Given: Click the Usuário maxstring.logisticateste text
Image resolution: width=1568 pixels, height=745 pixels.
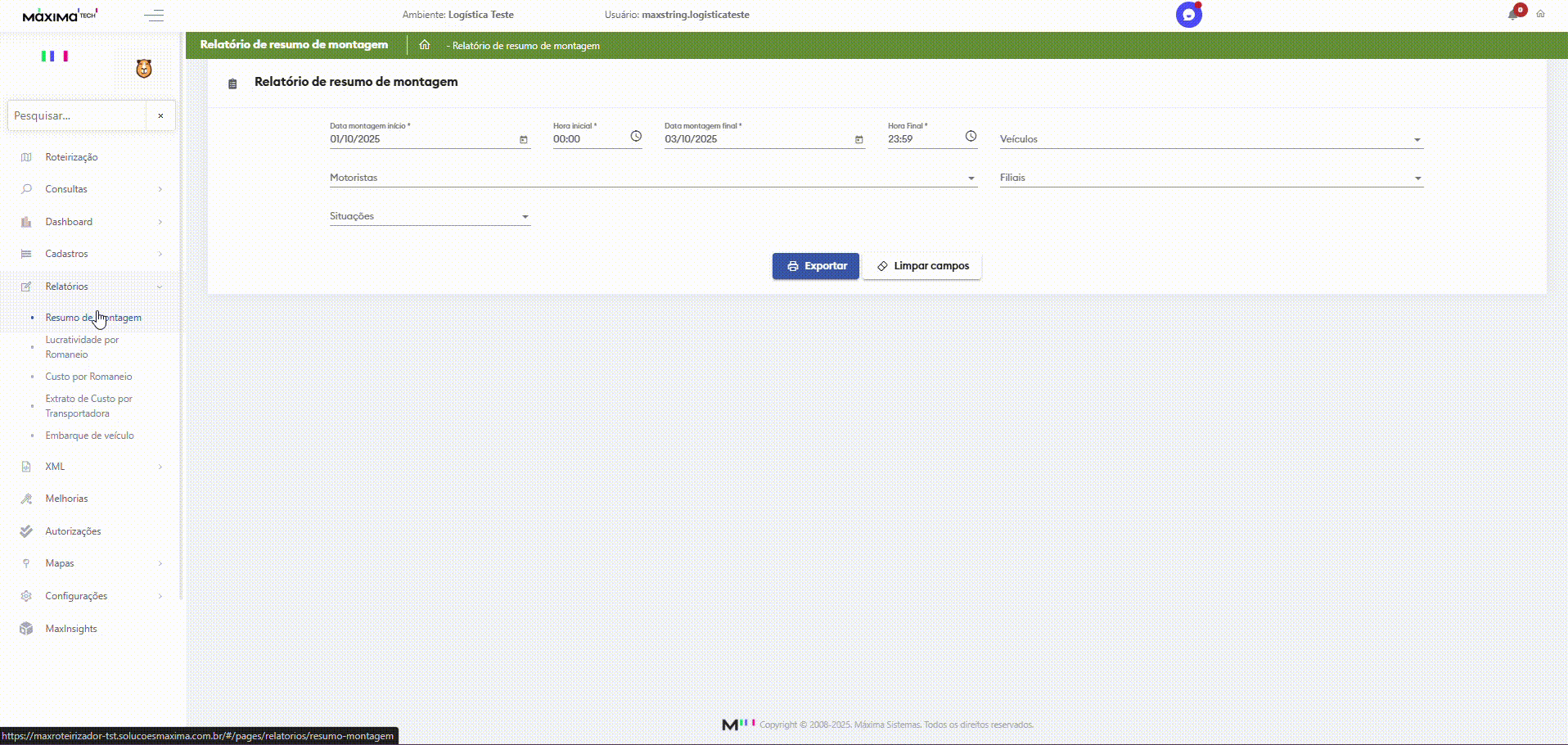Looking at the screenshot, I should click(x=677, y=15).
